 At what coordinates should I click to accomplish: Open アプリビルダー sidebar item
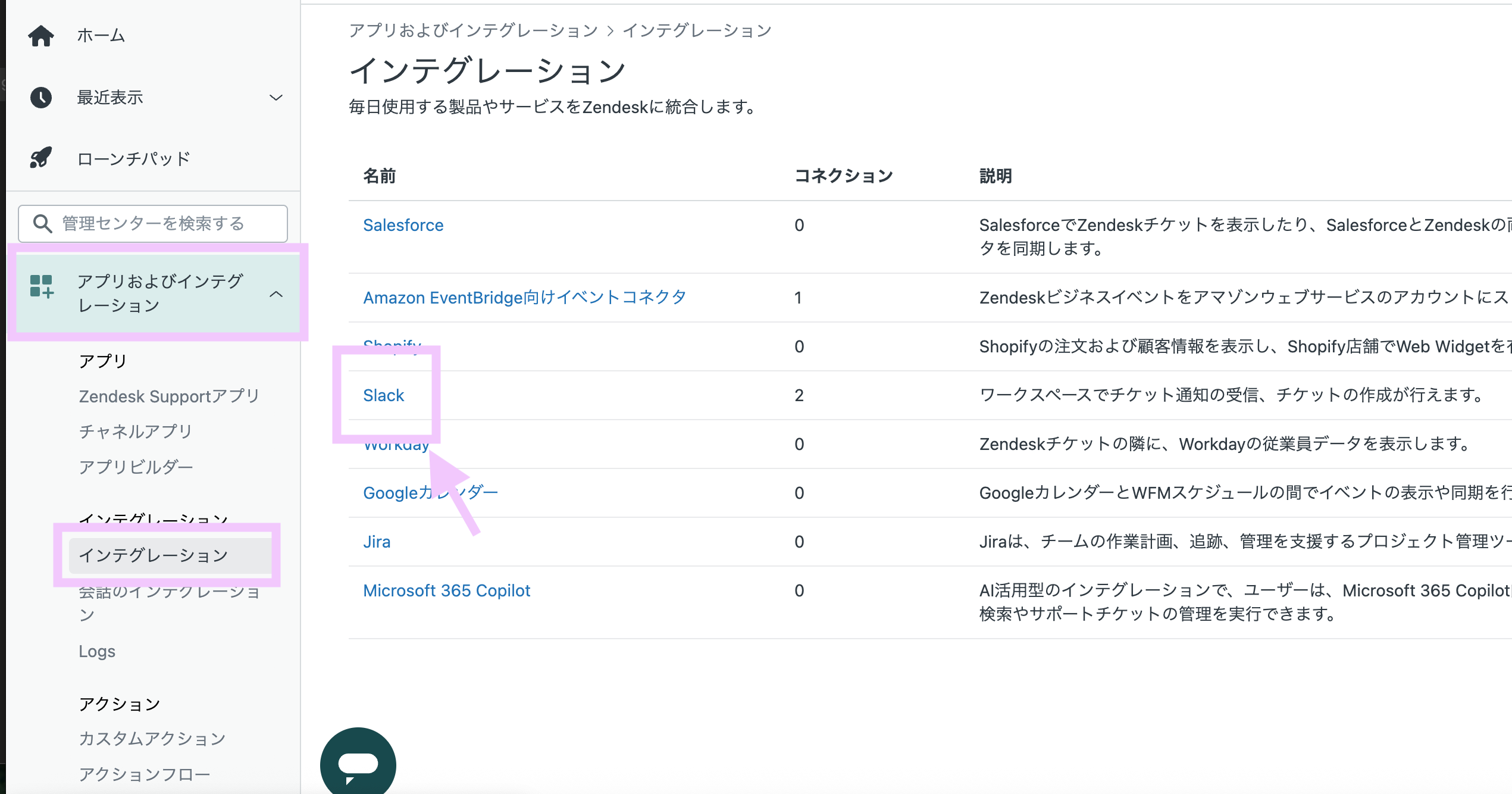coord(136,467)
